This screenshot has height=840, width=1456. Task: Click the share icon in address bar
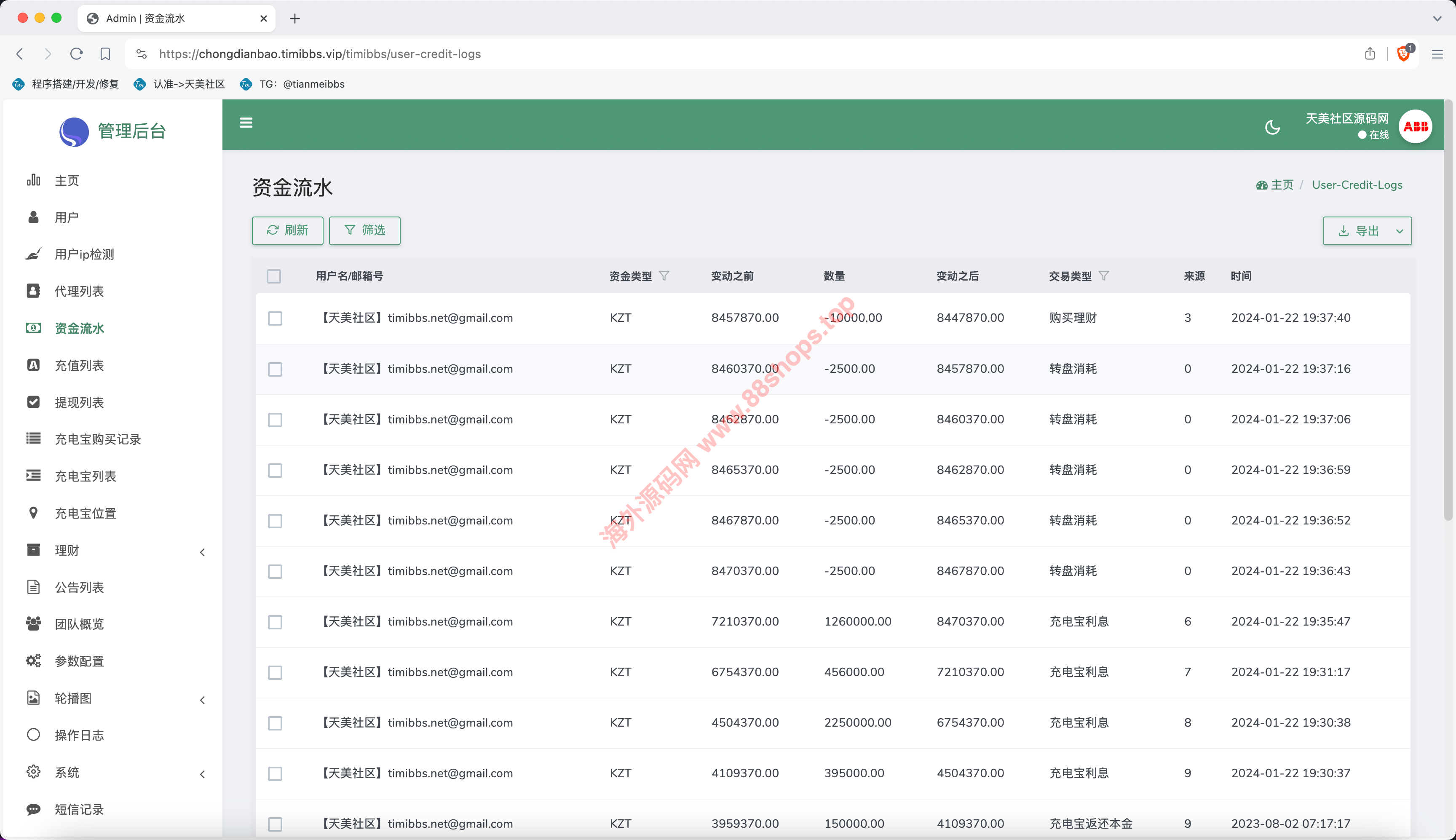tap(1370, 54)
